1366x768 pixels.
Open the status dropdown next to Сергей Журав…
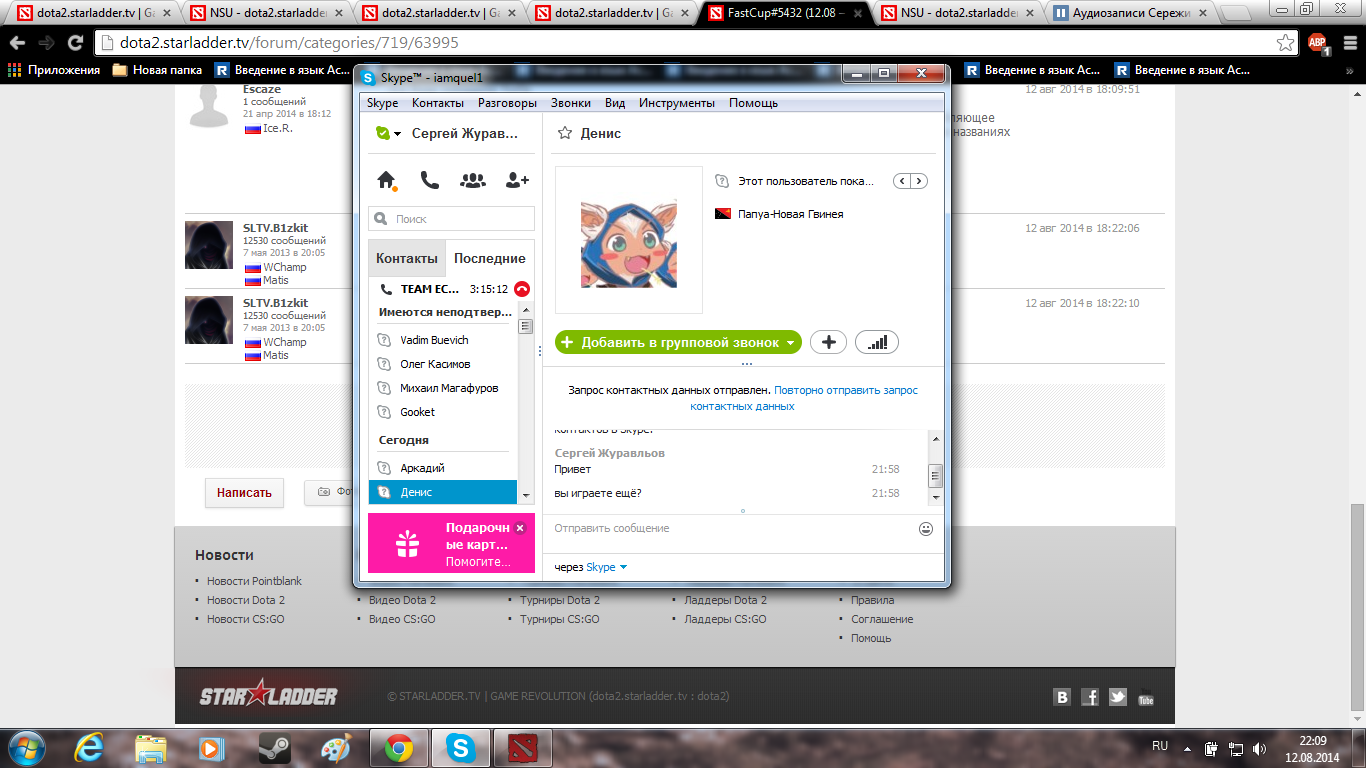(397, 134)
